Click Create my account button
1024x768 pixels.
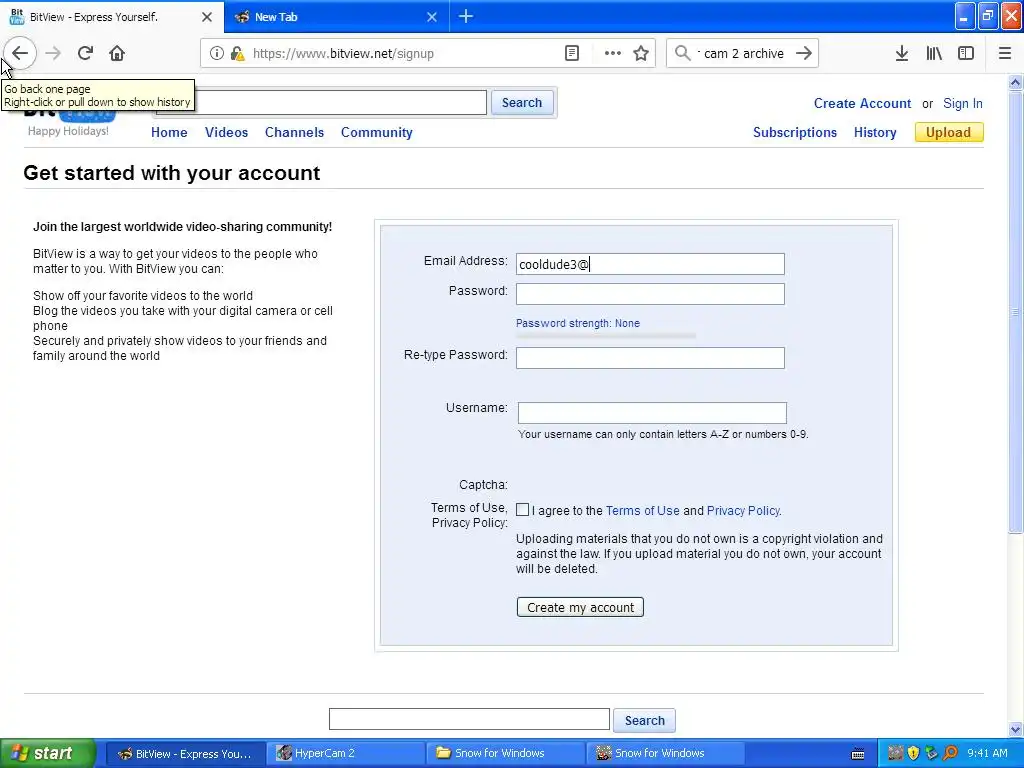pos(580,607)
